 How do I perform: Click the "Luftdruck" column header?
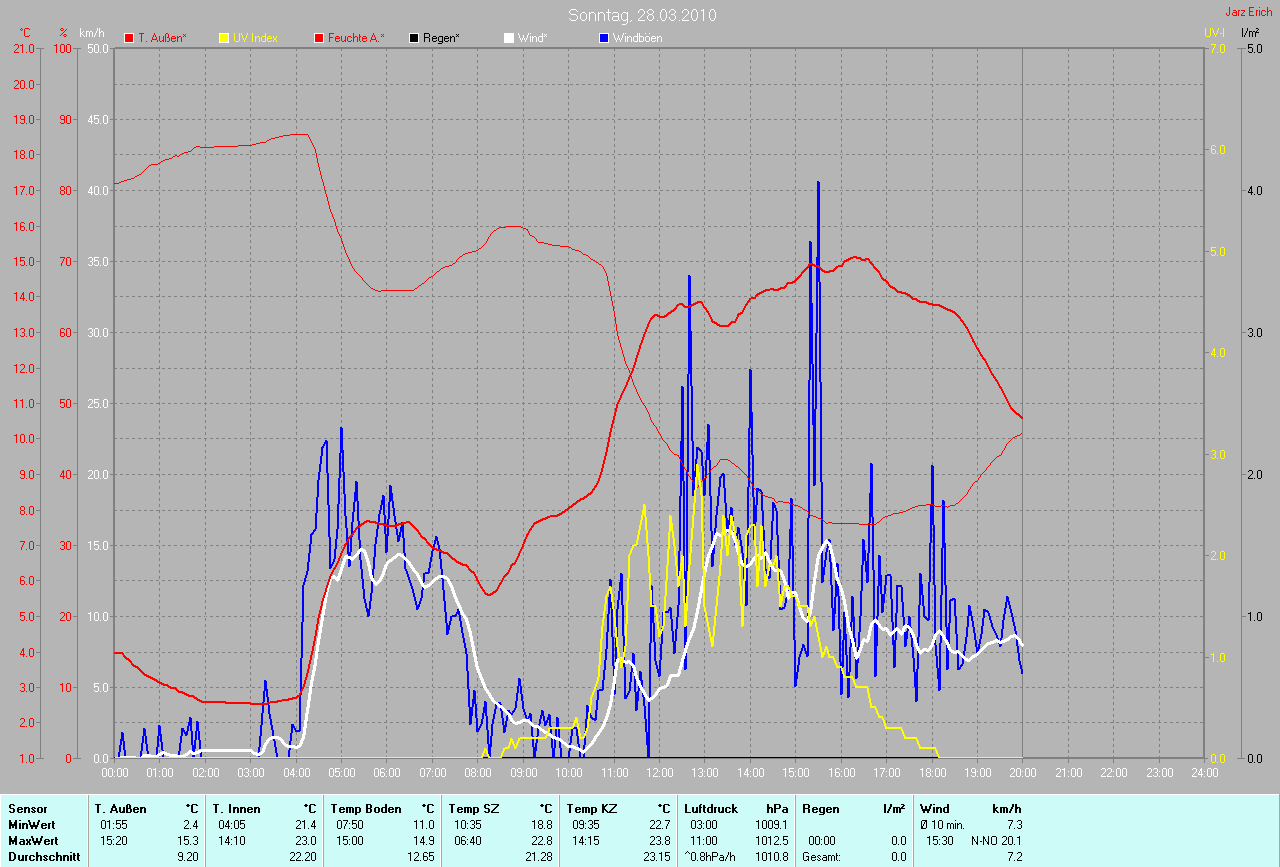coord(711,808)
